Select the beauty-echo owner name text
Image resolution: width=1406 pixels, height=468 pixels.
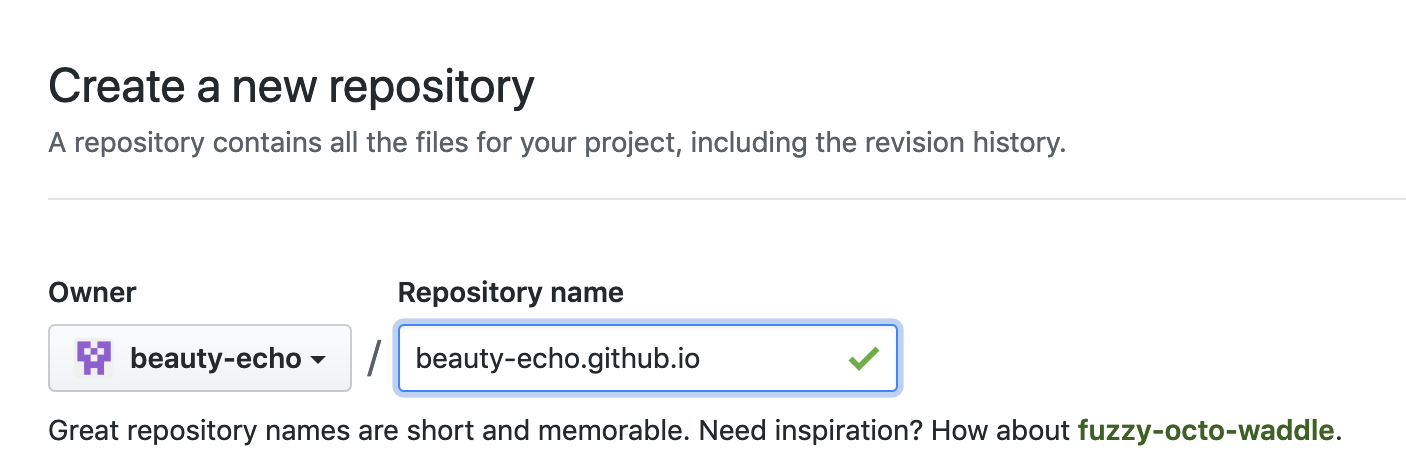tap(216, 357)
